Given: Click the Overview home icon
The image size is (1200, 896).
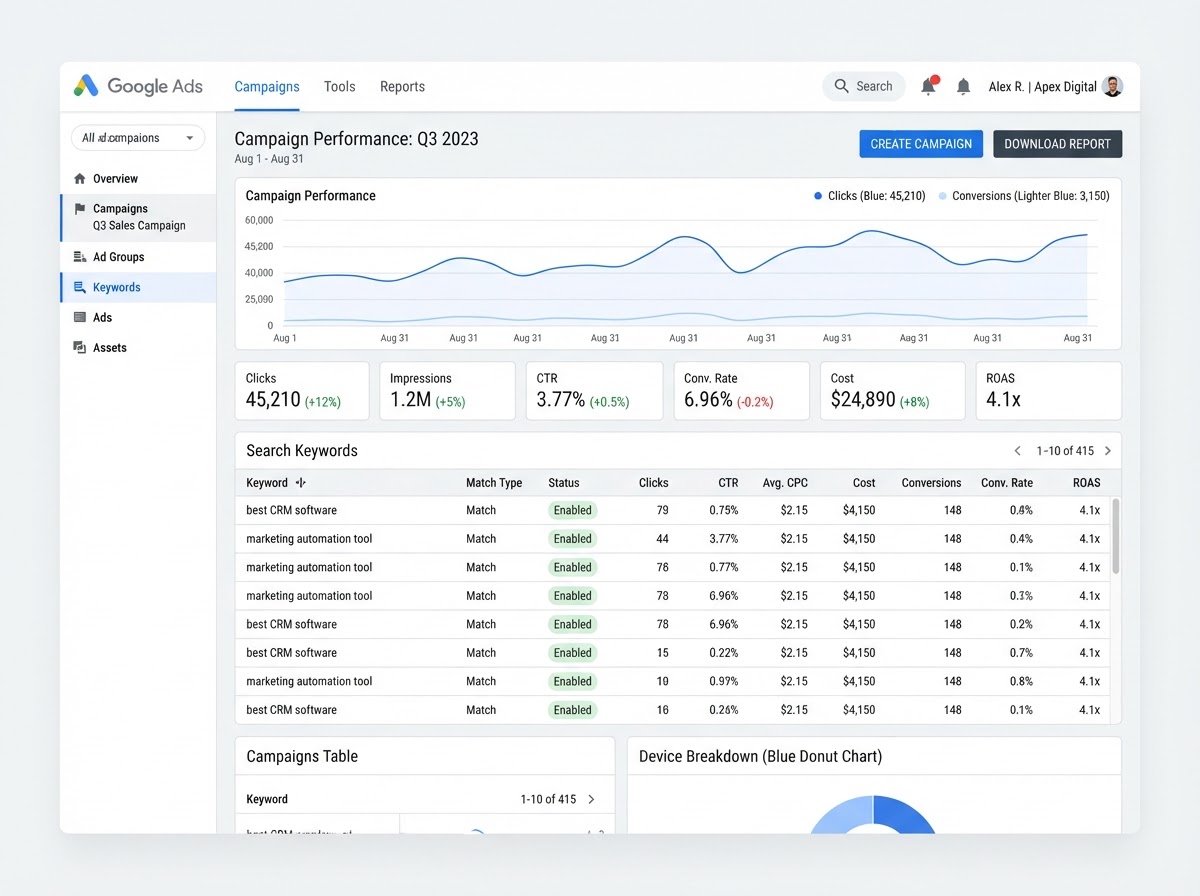Looking at the screenshot, I should [x=80, y=179].
